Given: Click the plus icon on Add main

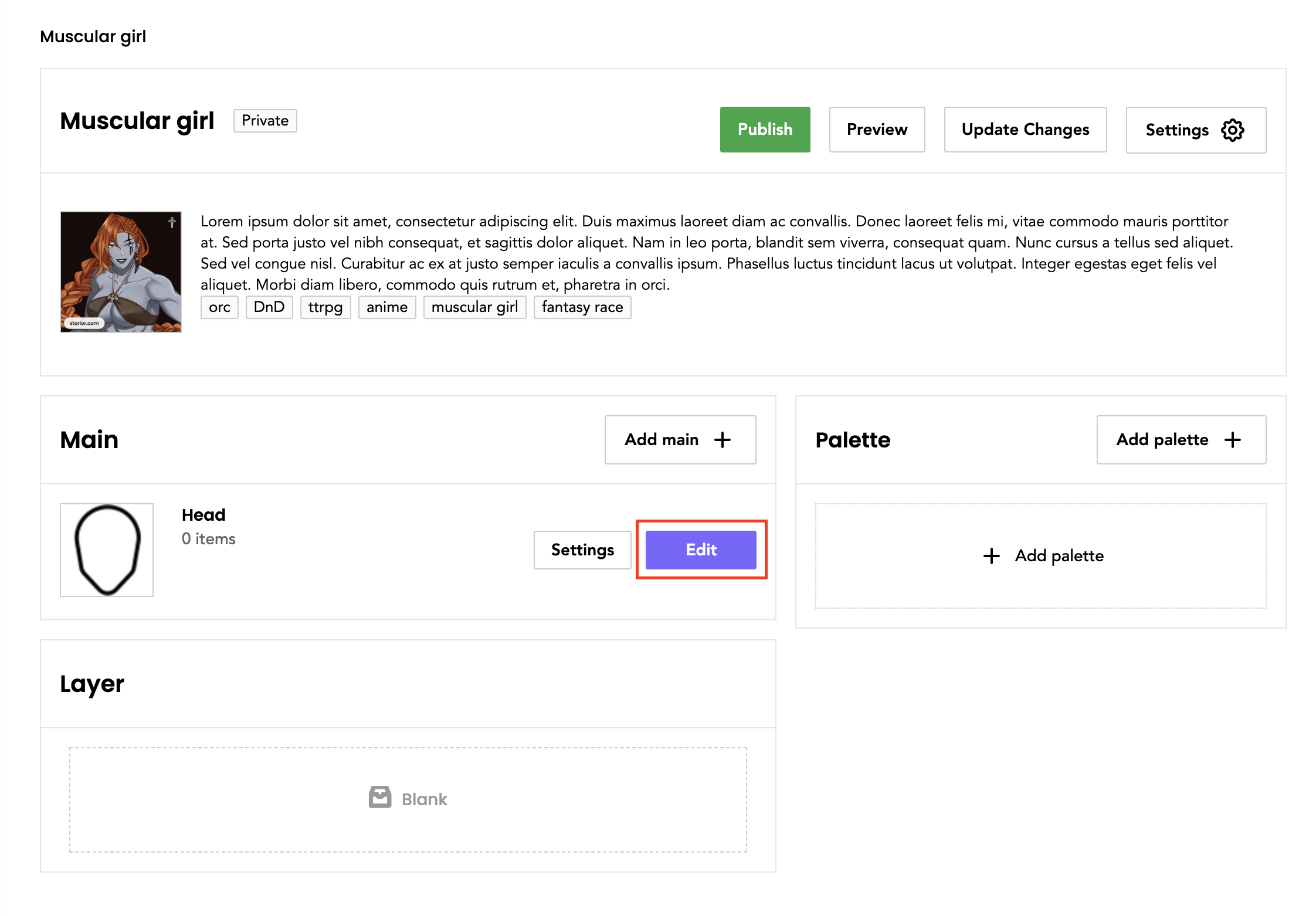Looking at the screenshot, I should point(723,440).
